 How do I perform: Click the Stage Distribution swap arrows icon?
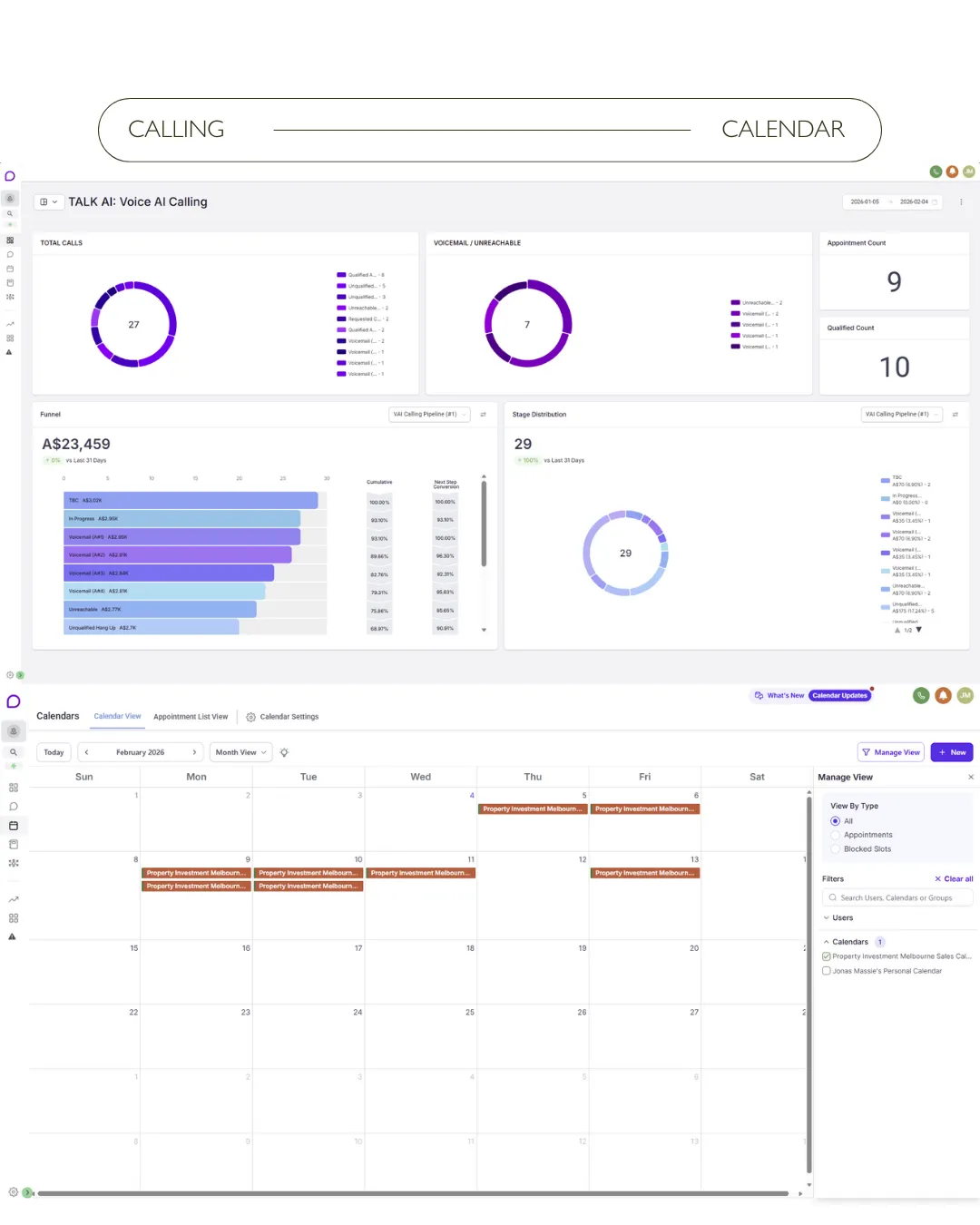(x=955, y=415)
